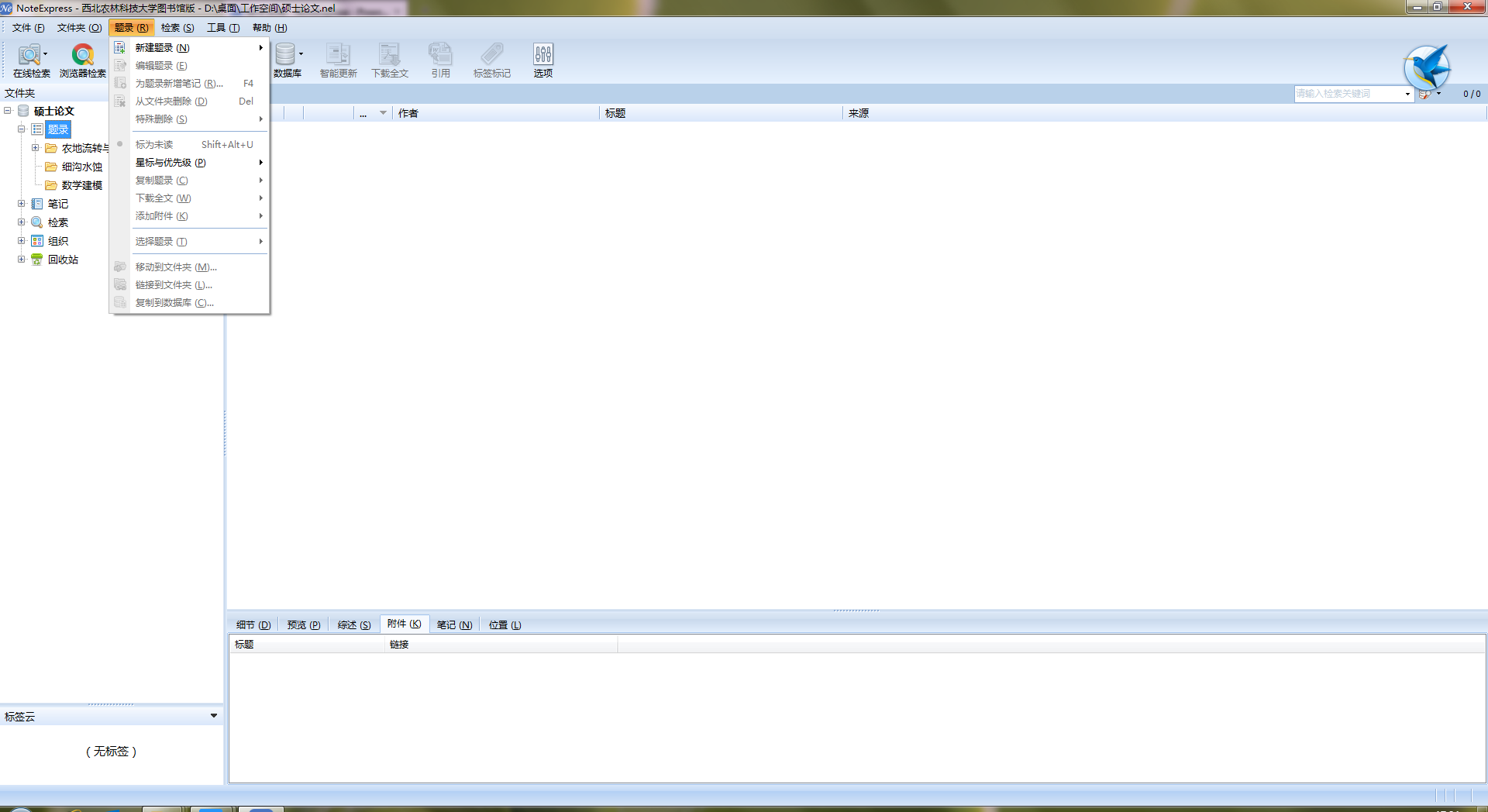Open the 星标与优先级 (P) submenu
This screenshot has height=812, width=1488.
[x=189, y=162]
